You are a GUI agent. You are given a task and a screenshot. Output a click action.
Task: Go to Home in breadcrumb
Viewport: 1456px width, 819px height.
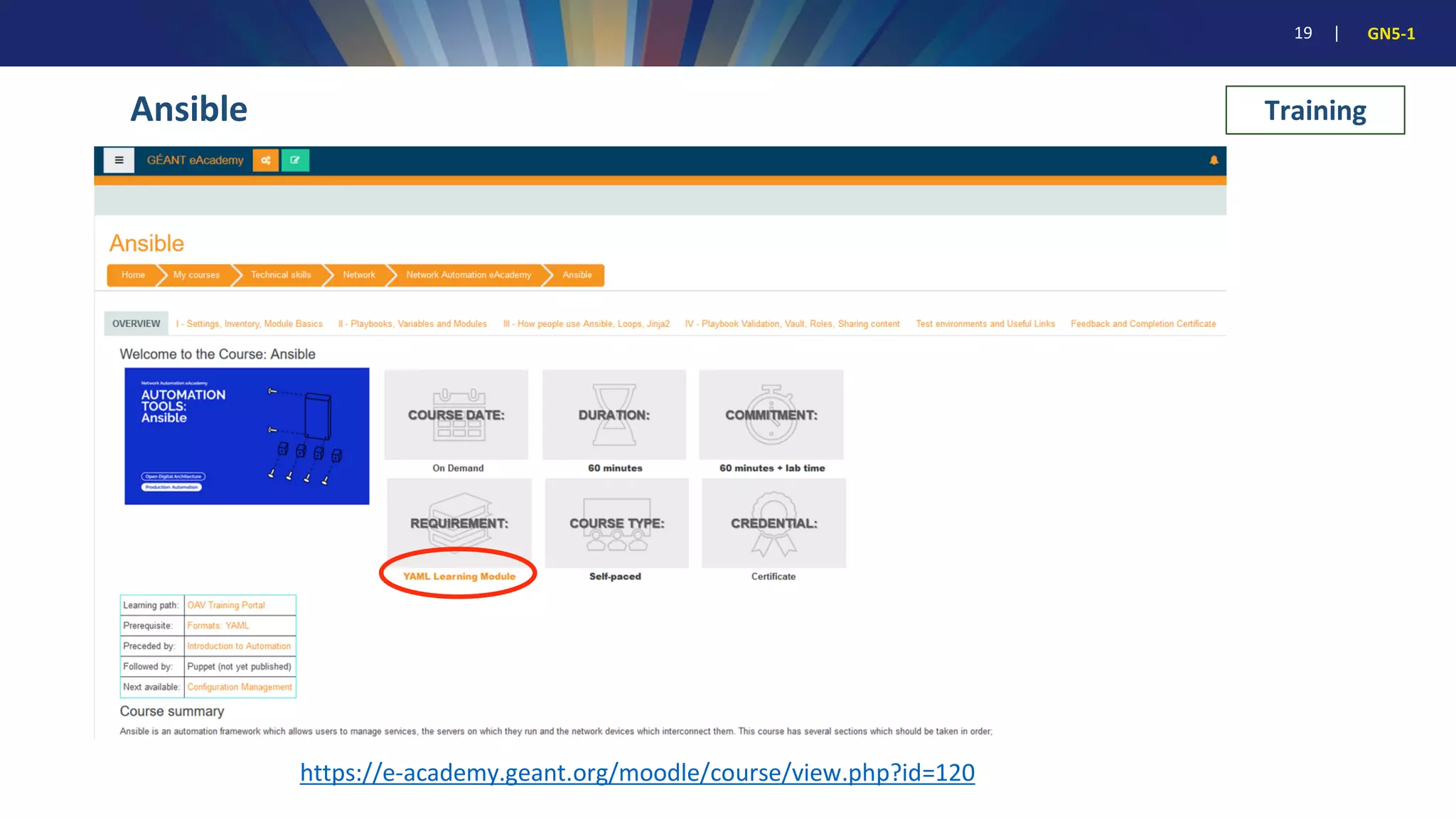click(133, 275)
